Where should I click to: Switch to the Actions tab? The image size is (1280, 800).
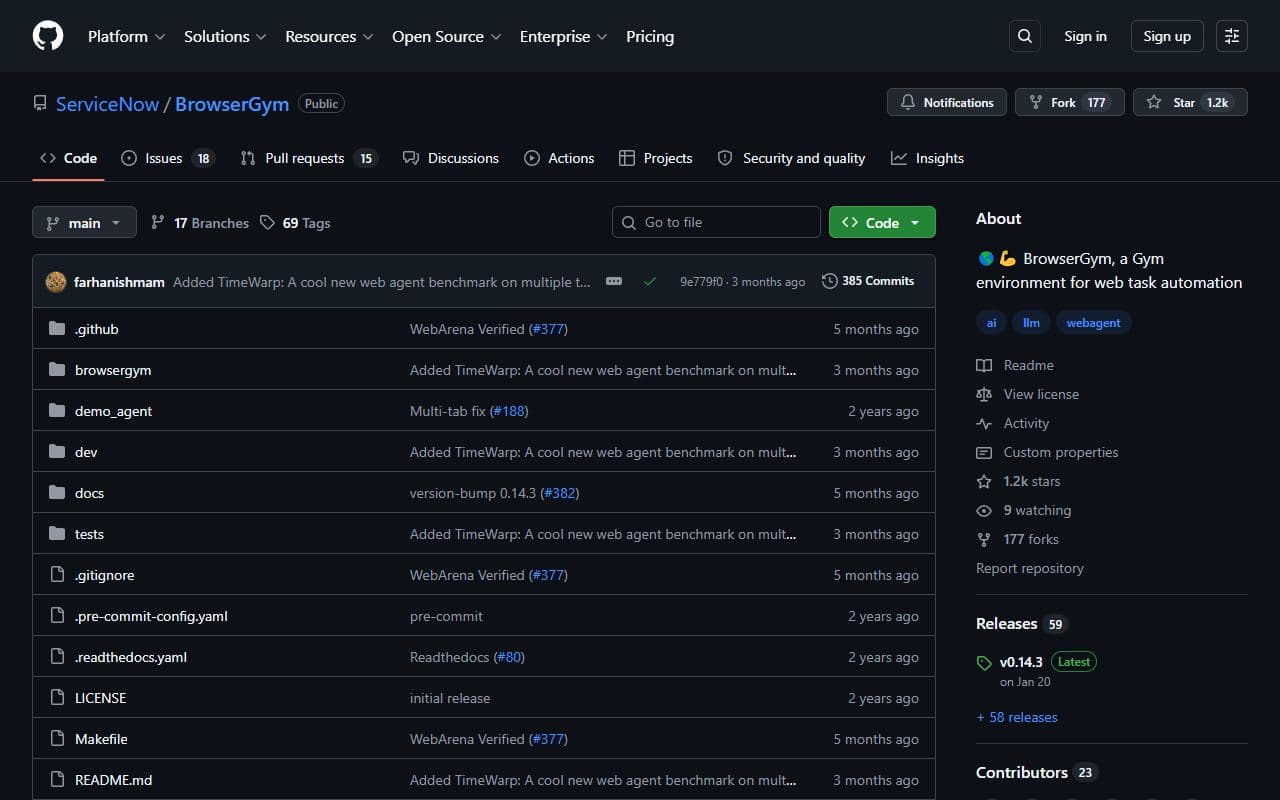tap(558, 158)
